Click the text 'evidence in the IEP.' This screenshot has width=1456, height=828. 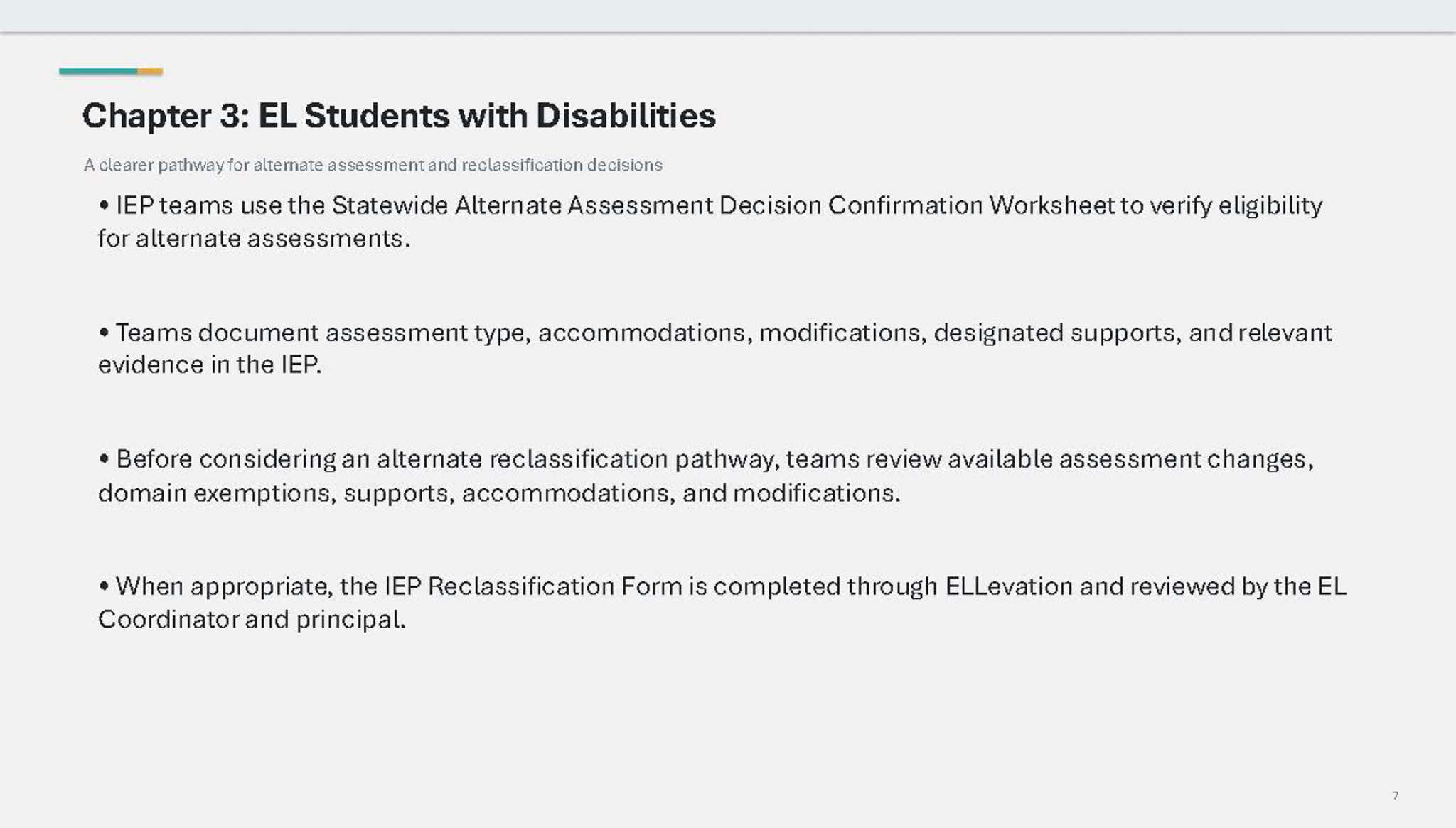(210, 365)
